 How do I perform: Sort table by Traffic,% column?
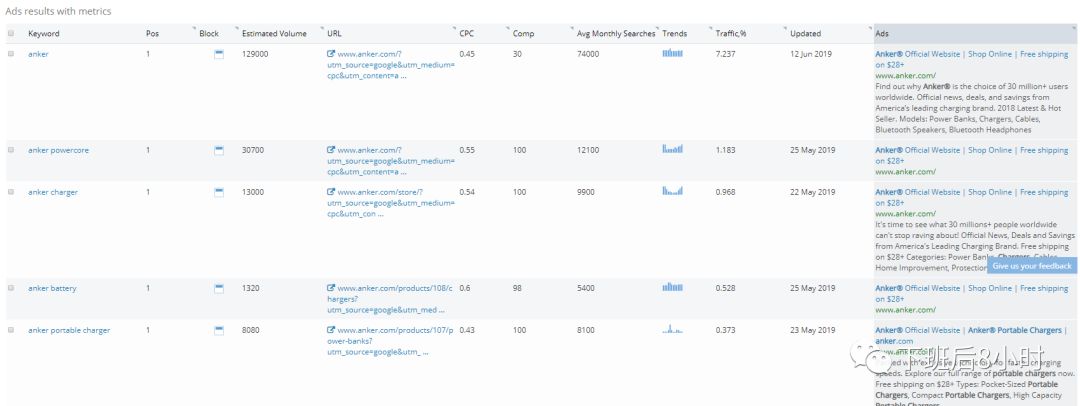(x=731, y=33)
